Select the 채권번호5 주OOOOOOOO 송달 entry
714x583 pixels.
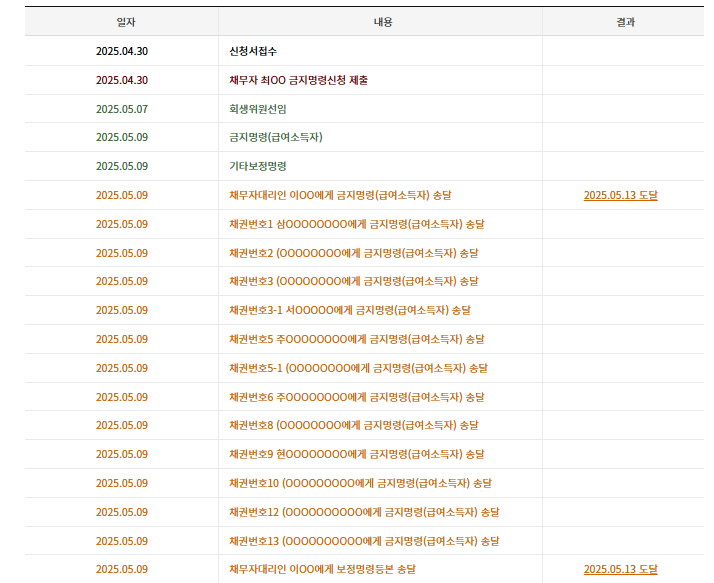(x=357, y=339)
